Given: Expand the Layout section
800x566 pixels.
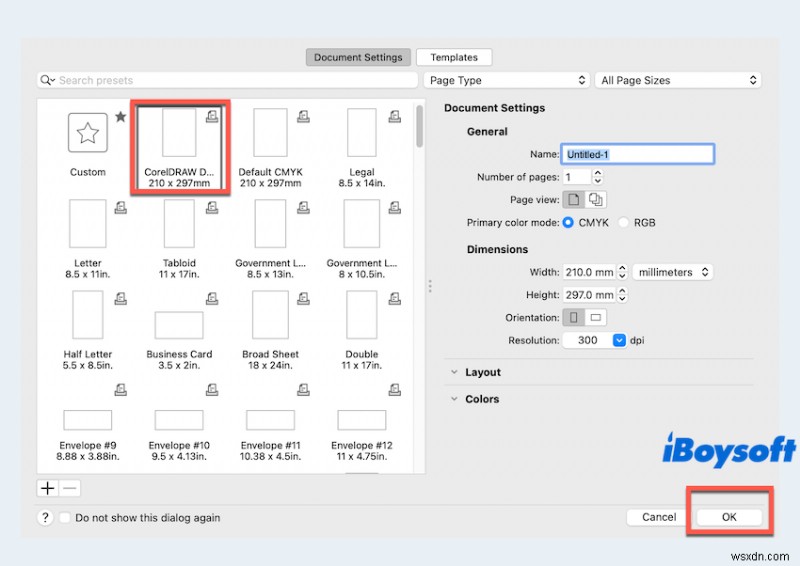Looking at the screenshot, I should click(x=454, y=372).
